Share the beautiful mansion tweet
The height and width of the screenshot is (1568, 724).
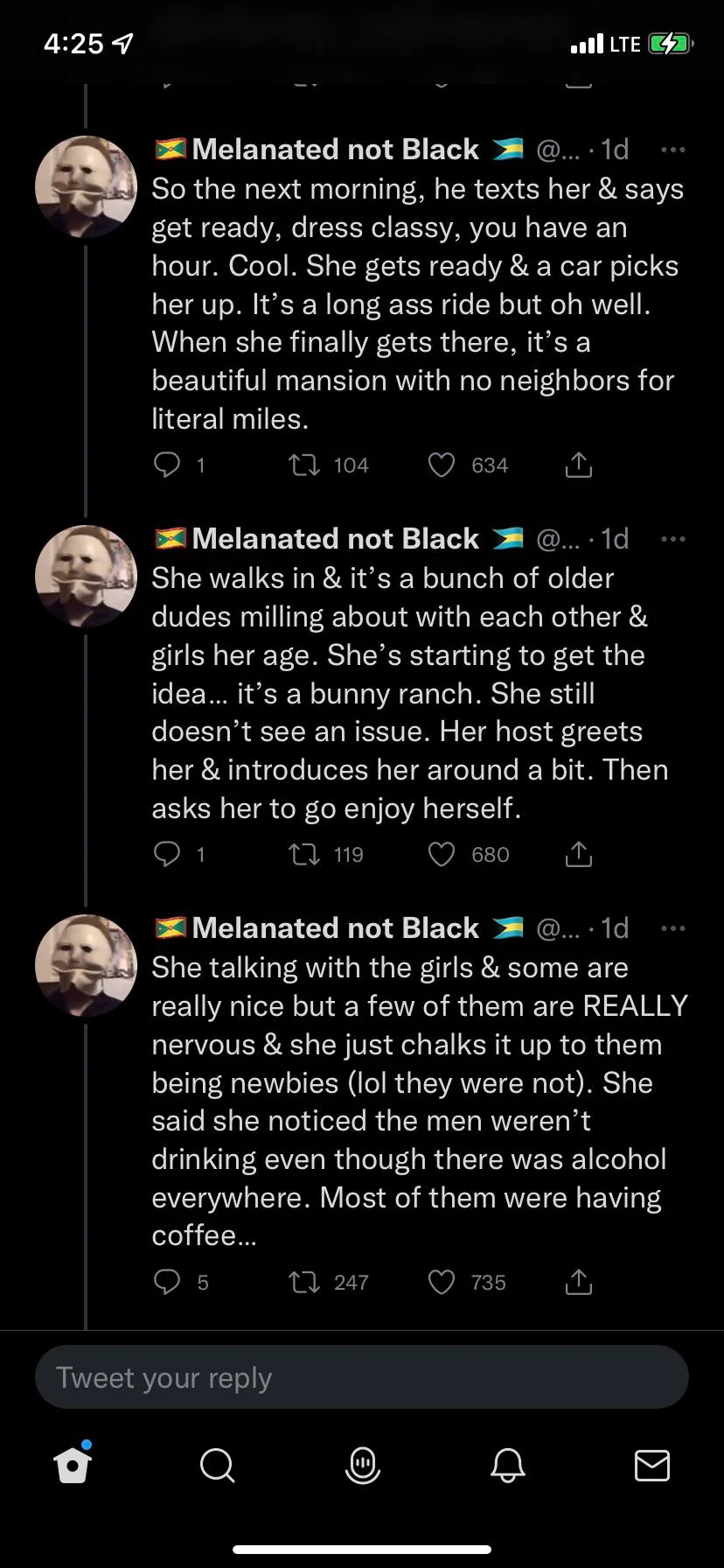pos(578,465)
